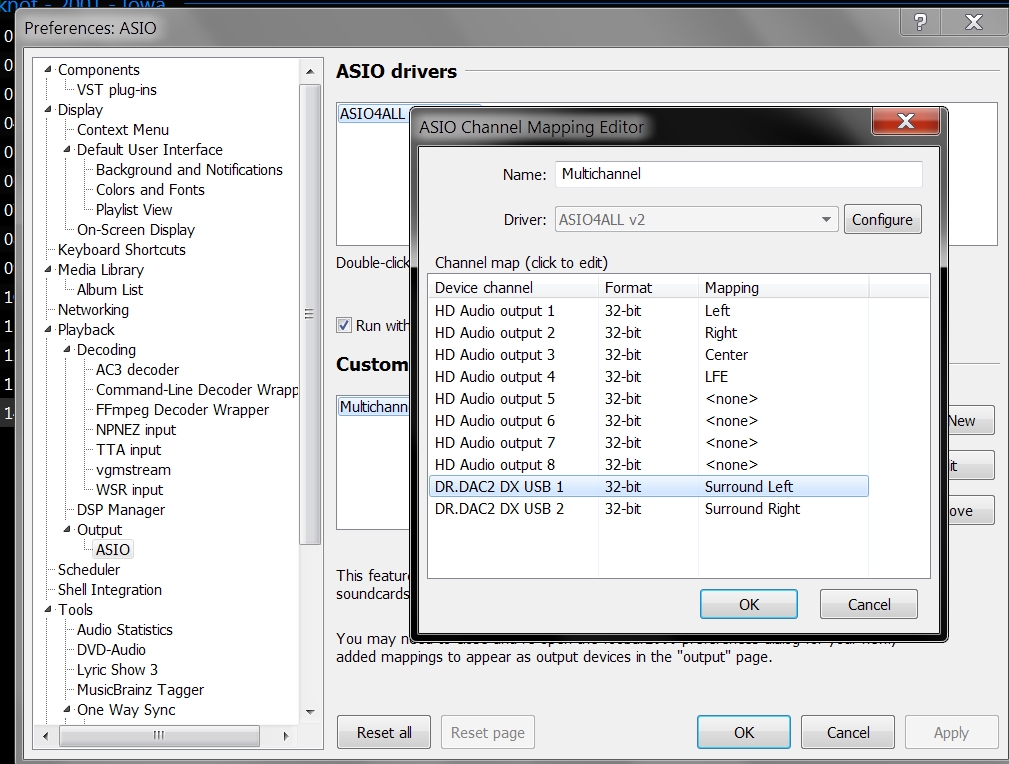The image size is (1009, 764).
Task: Collapse the Playback tree node
Action: click(49, 330)
